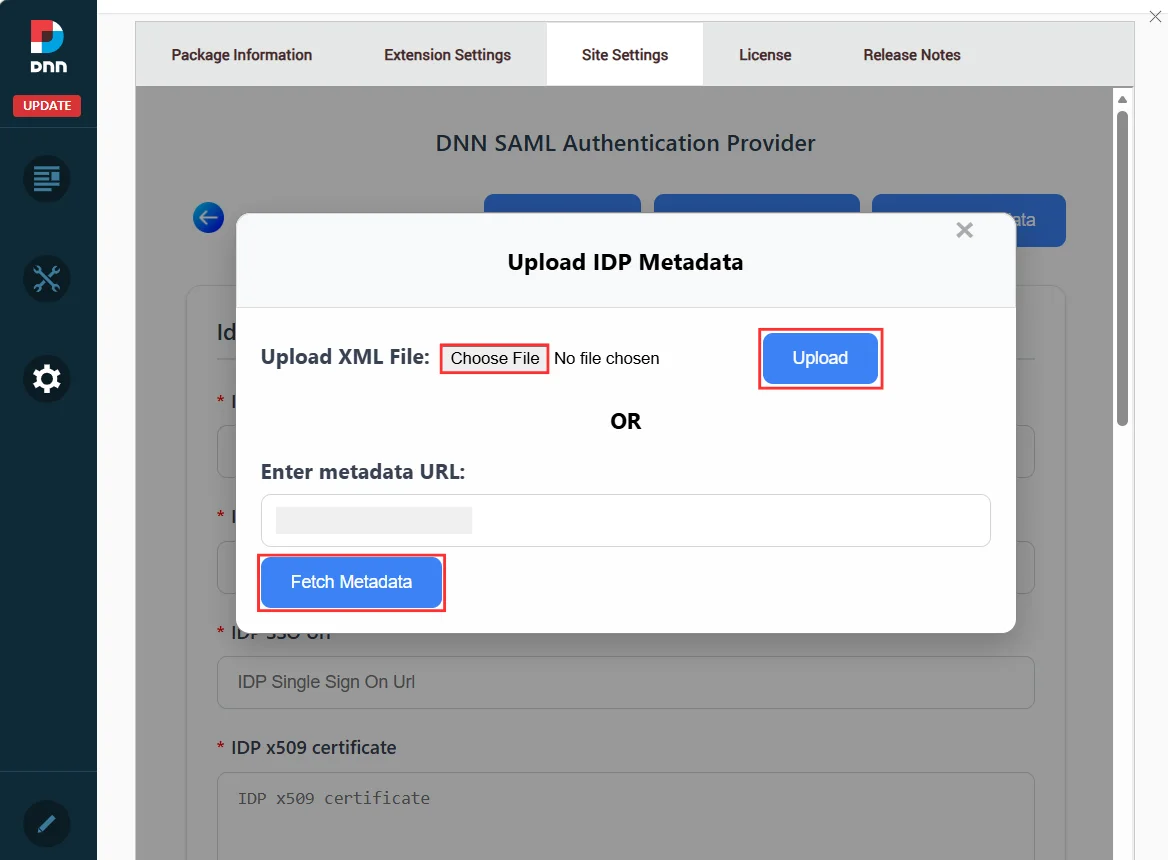Viewport: 1168px width, 860px height.
Task: Click Fetch Metadata button
Action: (352, 582)
